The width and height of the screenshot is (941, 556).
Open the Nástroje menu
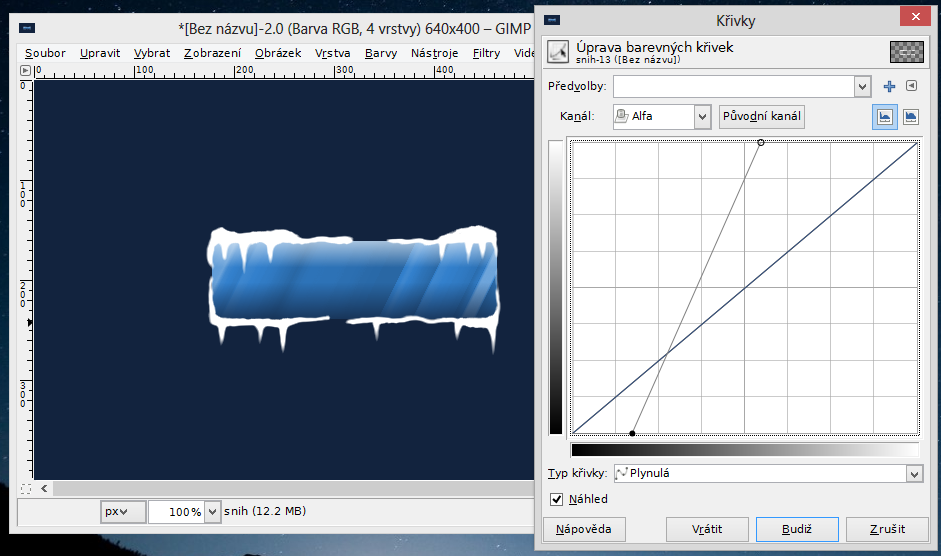(x=434, y=53)
